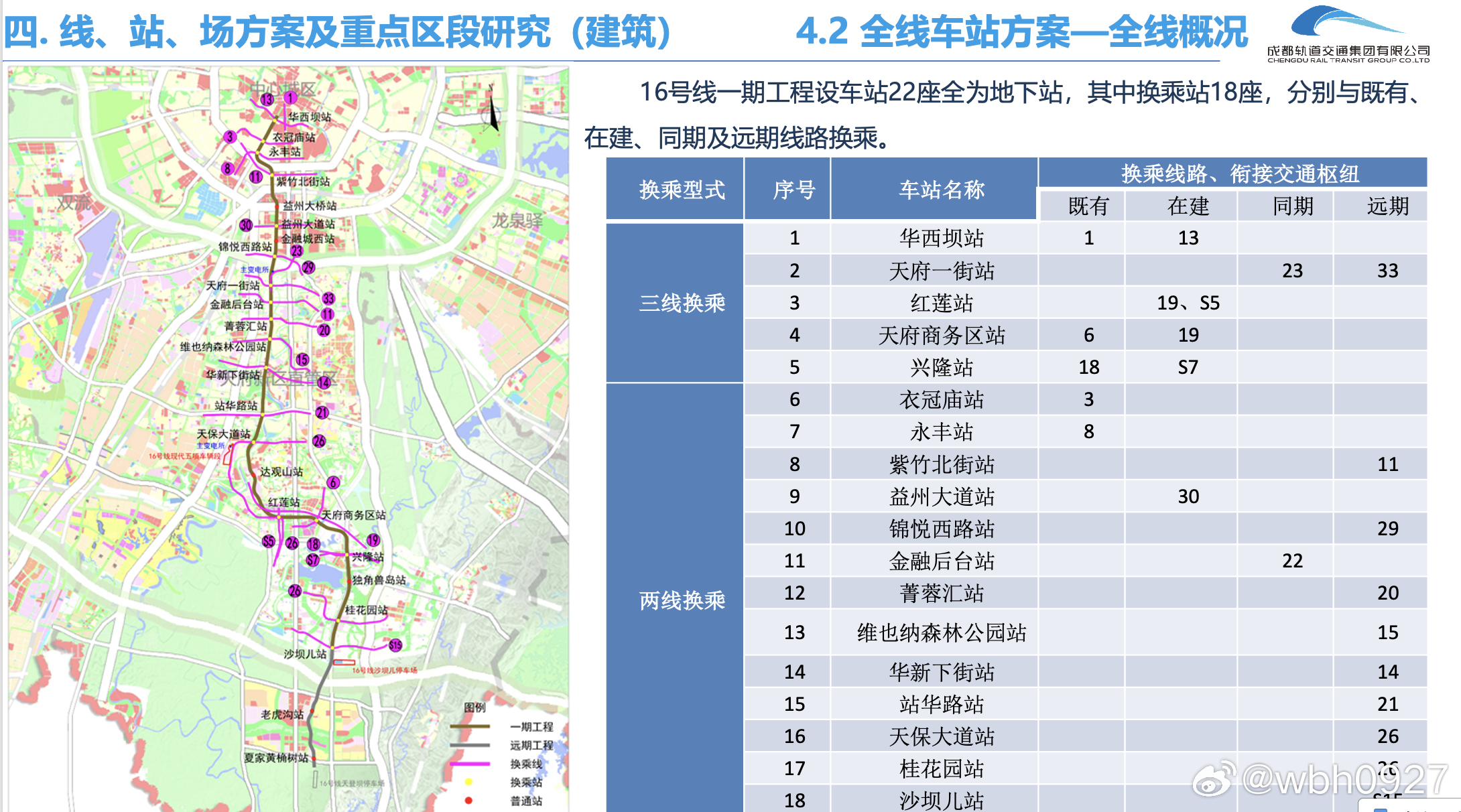This screenshot has height=812, width=1461.
Task: Click the line 29 marker on the map
Action: tap(308, 267)
